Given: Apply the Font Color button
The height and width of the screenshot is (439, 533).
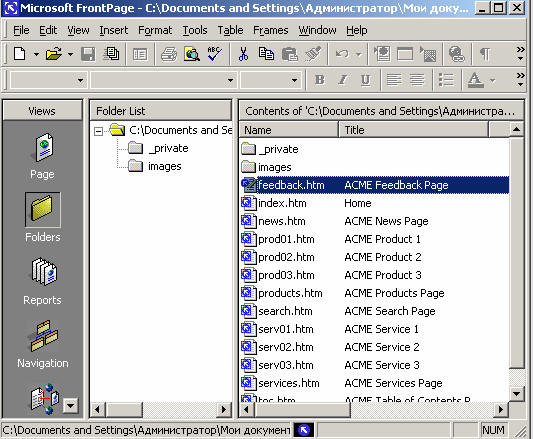Looking at the screenshot, I should (475, 80).
